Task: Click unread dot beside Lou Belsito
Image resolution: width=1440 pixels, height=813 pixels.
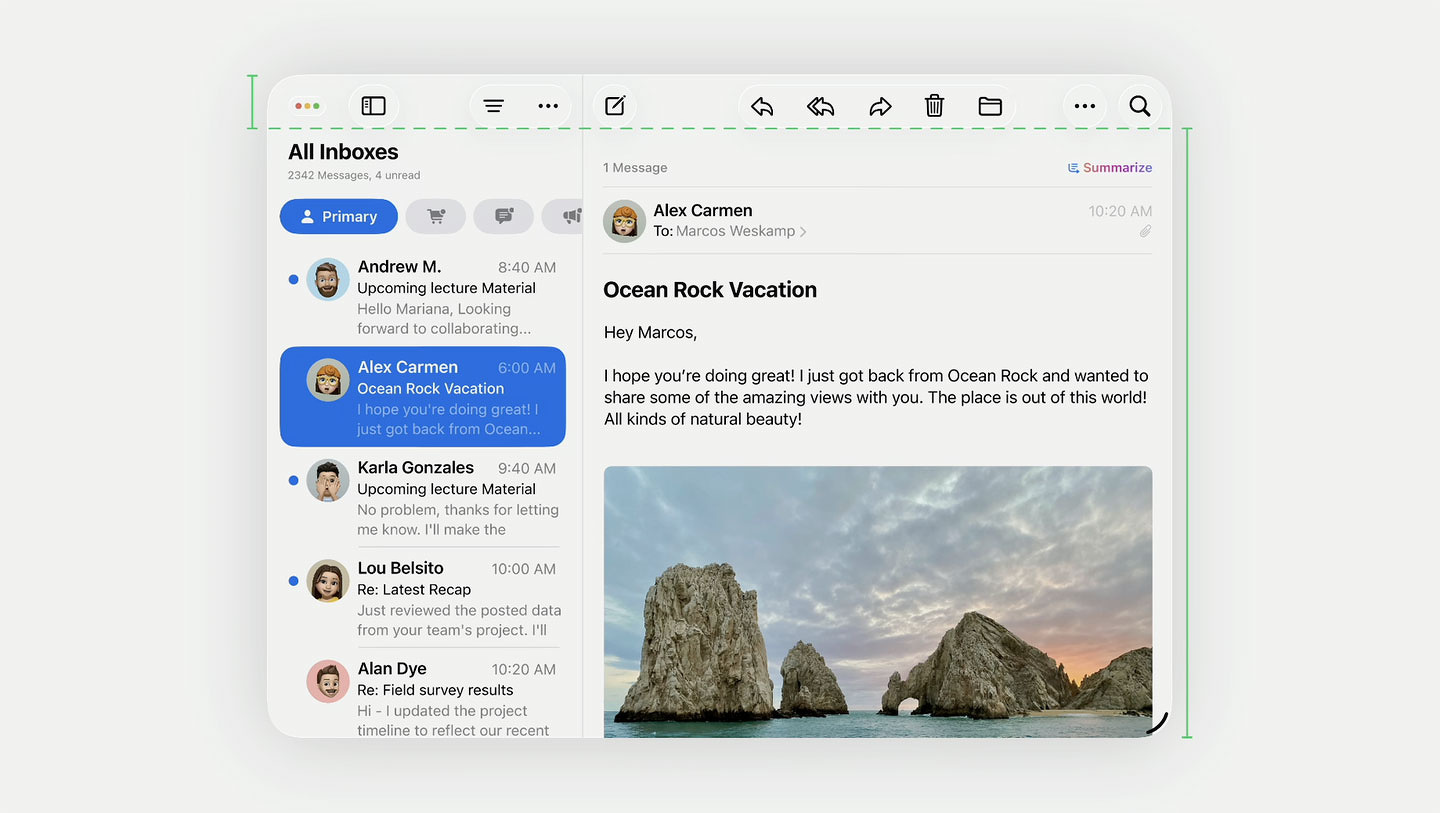Action: tap(293, 581)
